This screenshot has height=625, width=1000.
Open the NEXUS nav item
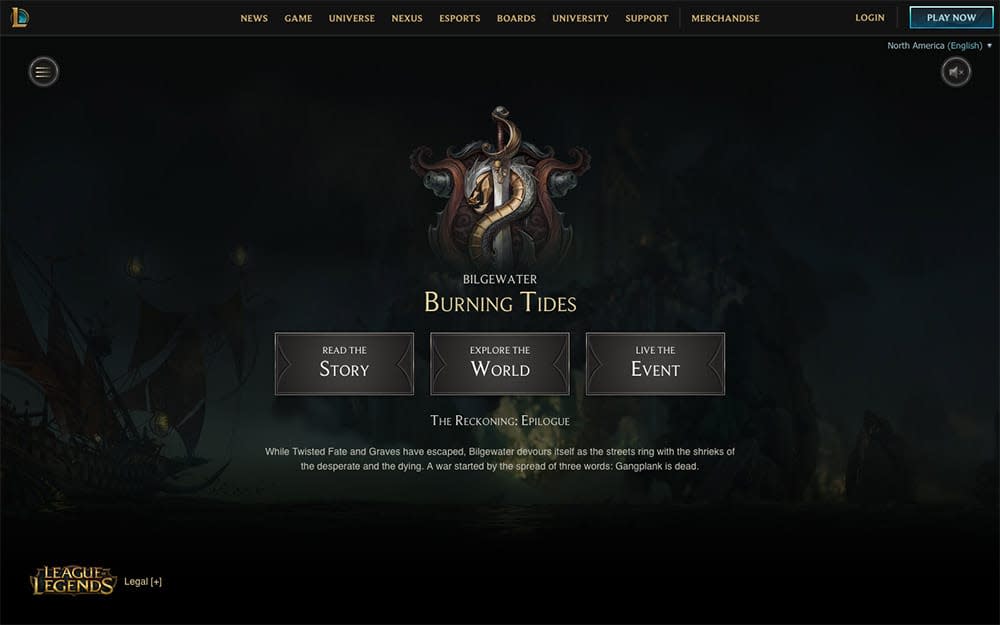(x=407, y=18)
